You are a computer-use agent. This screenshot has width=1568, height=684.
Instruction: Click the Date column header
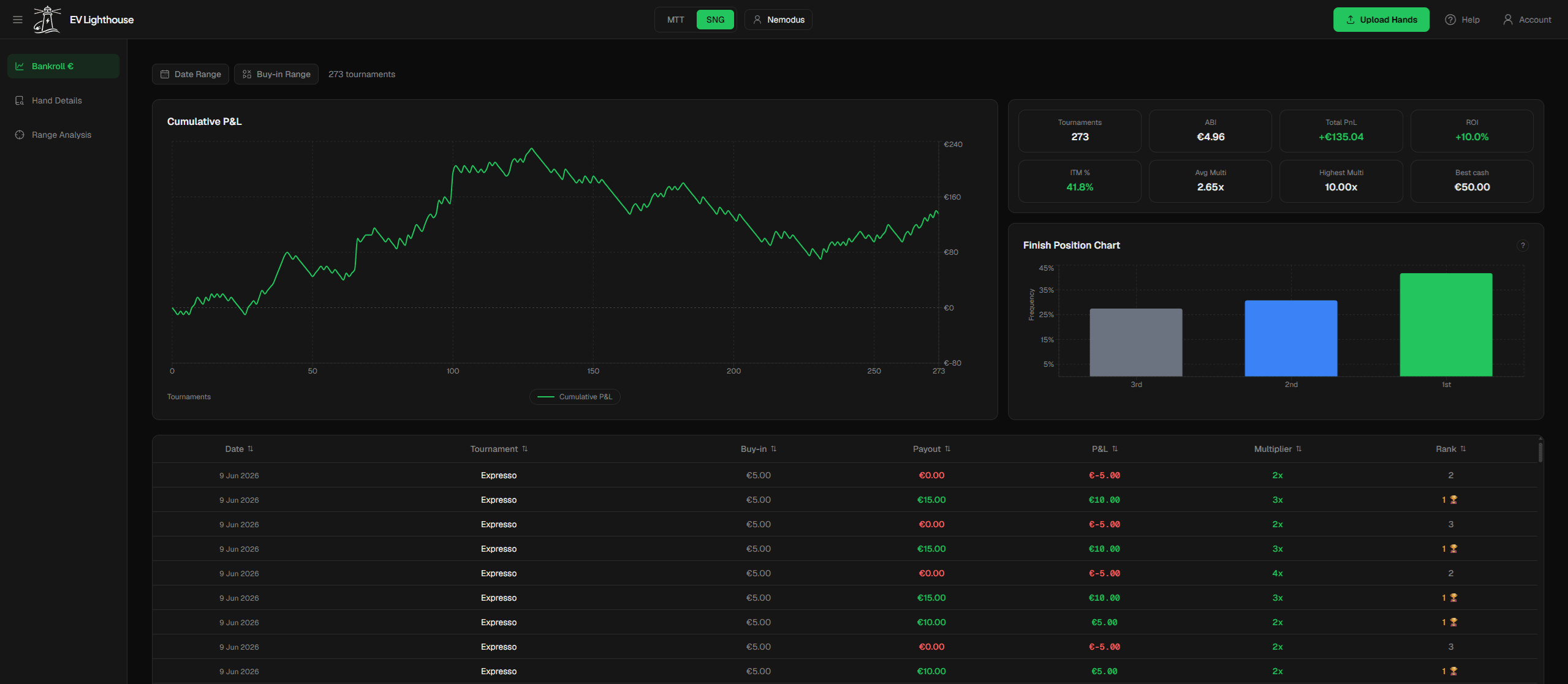(239, 449)
